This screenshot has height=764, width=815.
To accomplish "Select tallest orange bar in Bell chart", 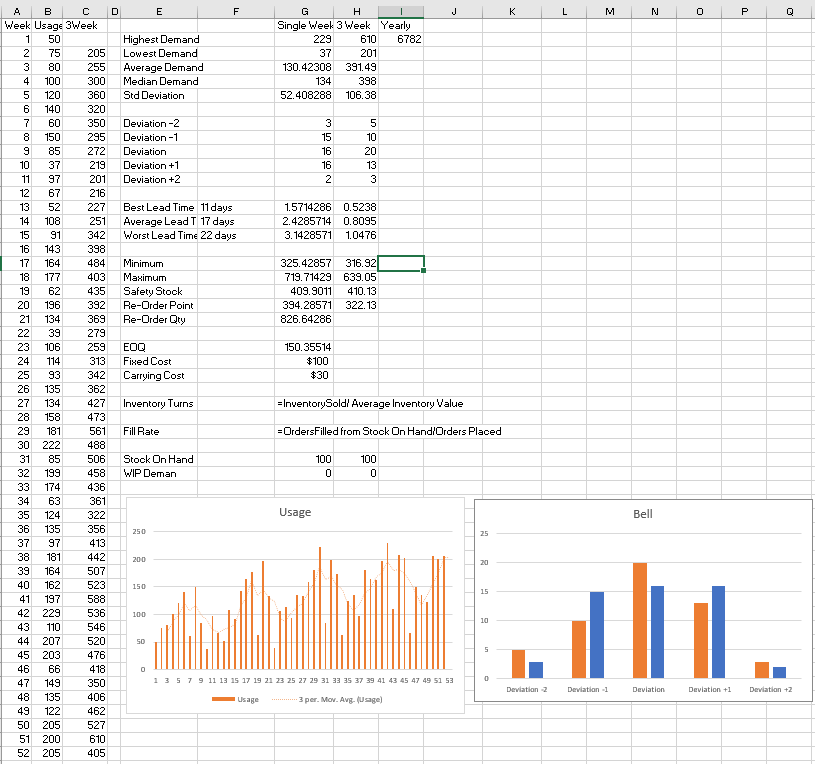I will point(640,621).
